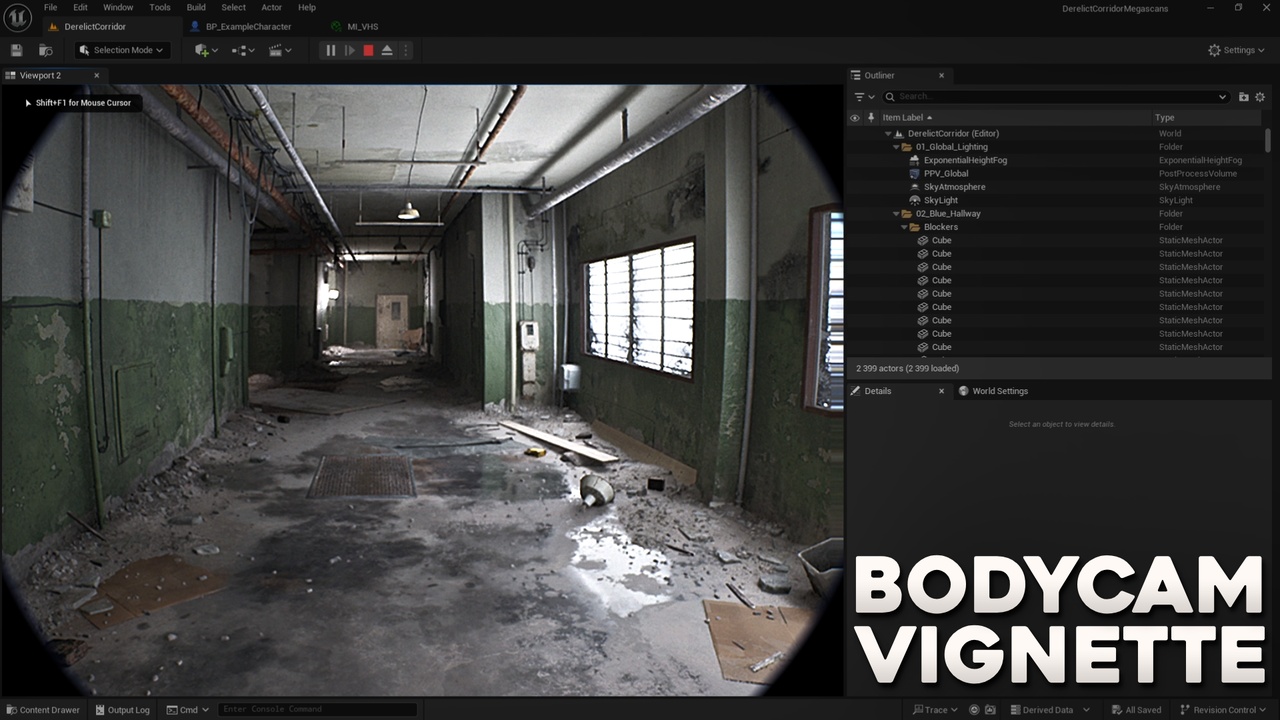The width and height of the screenshot is (1280, 720).
Task: Open the Derived Data dropdown
Action: click(1047, 710)
